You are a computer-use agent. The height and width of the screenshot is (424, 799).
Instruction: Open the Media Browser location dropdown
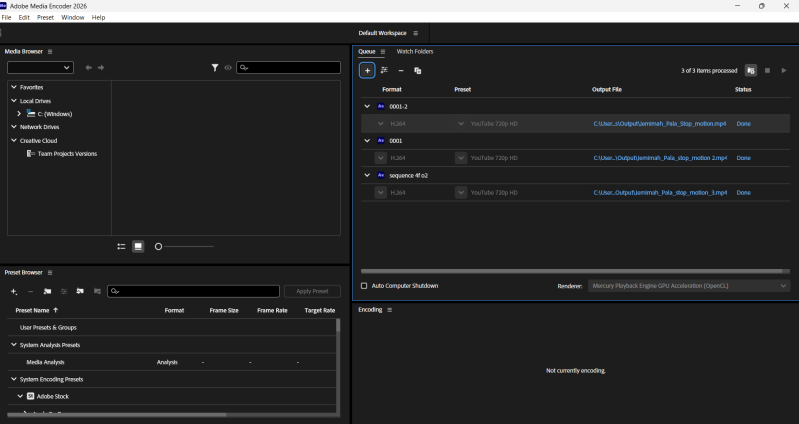pos(40,67)
